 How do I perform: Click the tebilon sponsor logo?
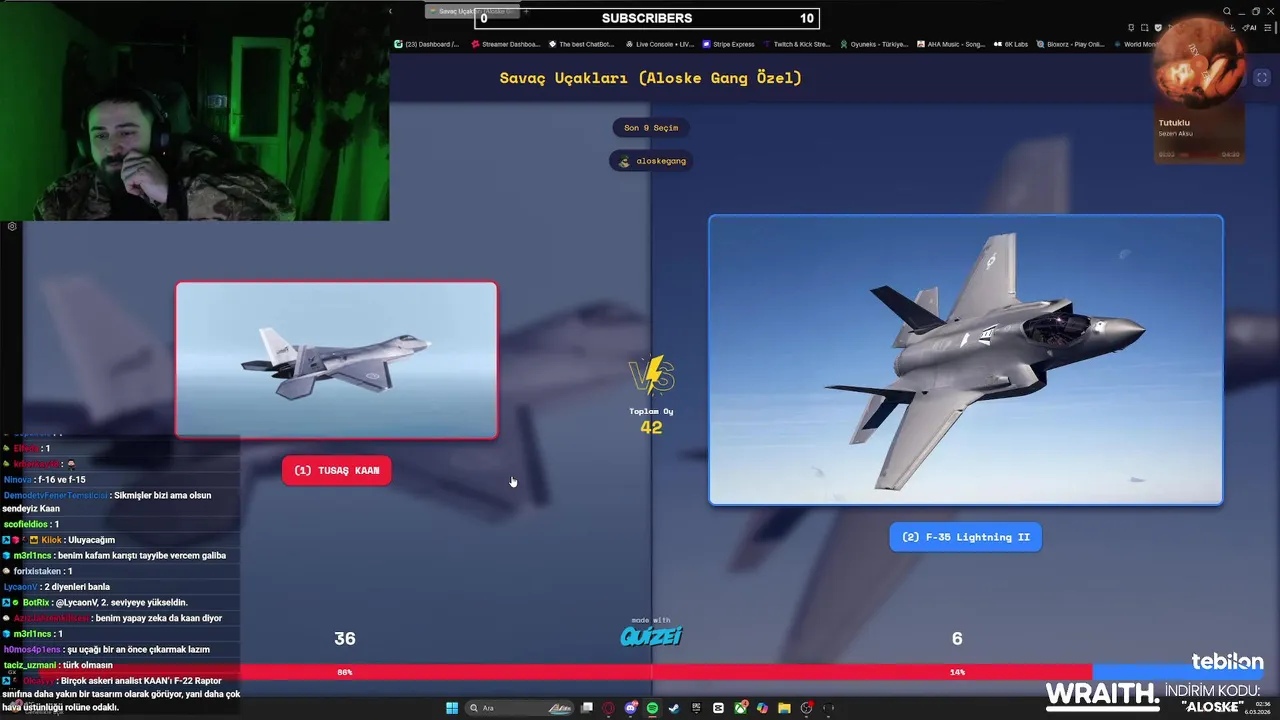click(x=1227, y=662)
